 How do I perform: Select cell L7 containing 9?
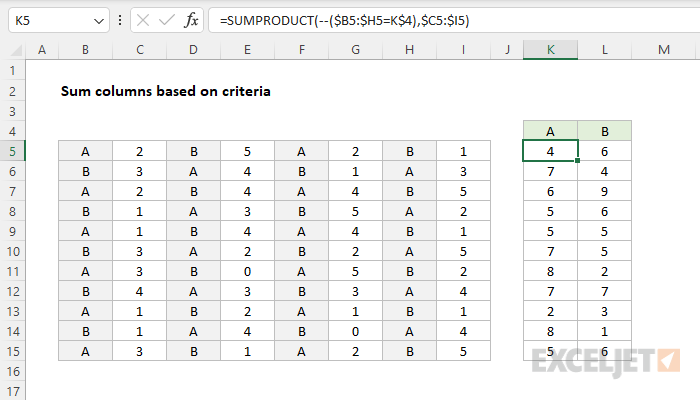604,191
